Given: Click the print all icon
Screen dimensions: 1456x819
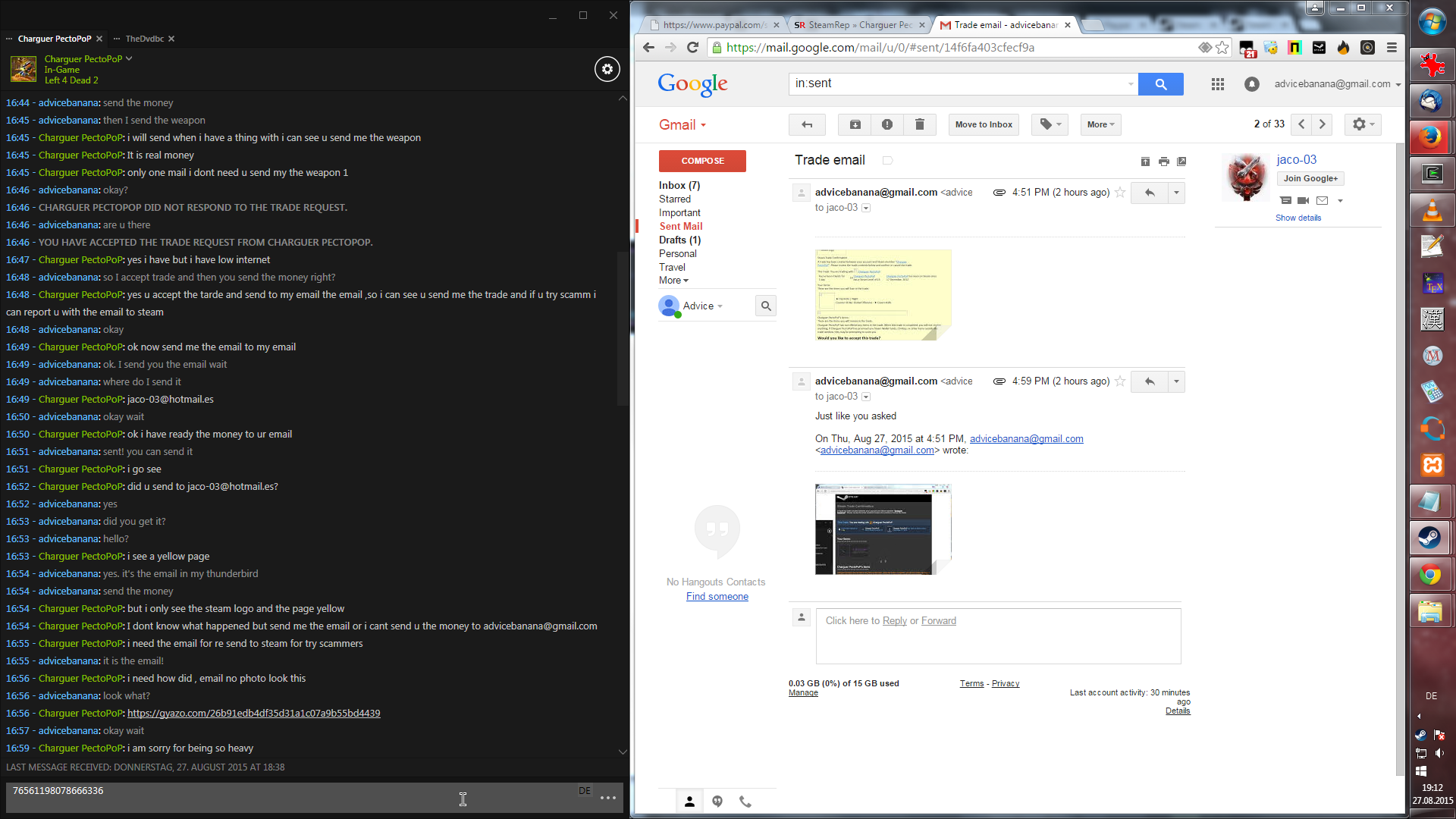Looking at the screenshot, I should tap(1163, 162).
